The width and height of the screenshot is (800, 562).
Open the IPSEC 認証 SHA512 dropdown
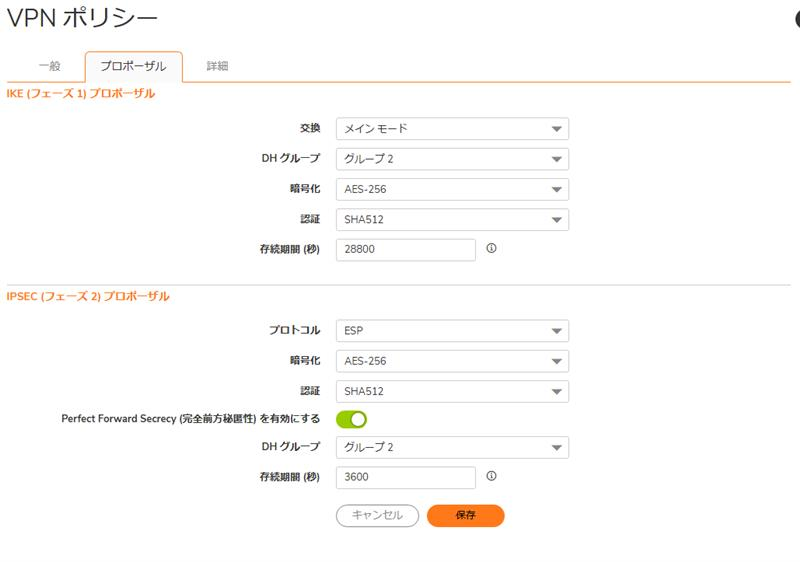pyautogui.click(x=452, y=391)
